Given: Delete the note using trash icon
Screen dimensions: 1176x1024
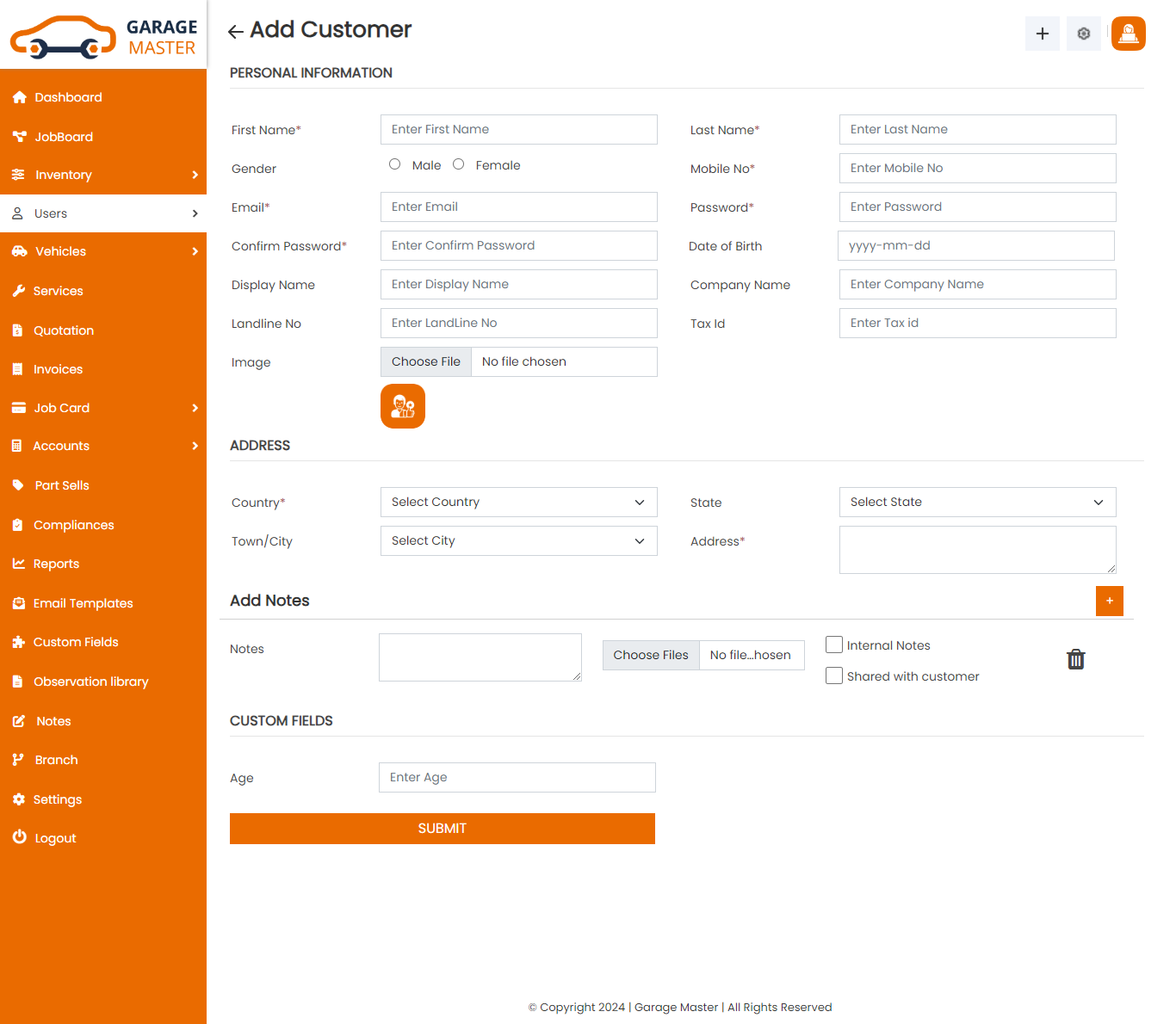Looking at the screenshot, I should point(1075,660).
